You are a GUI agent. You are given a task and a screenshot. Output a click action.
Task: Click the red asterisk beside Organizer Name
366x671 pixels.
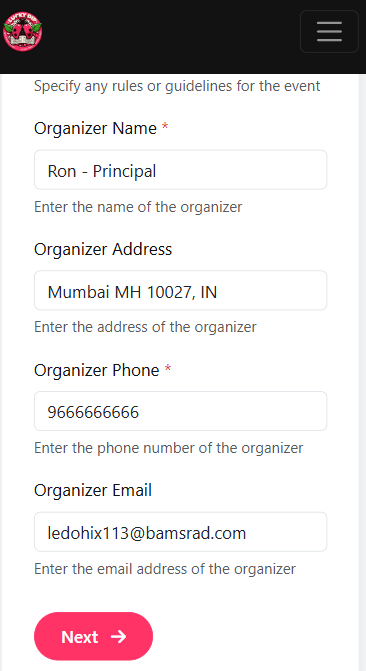click(165, 127)
